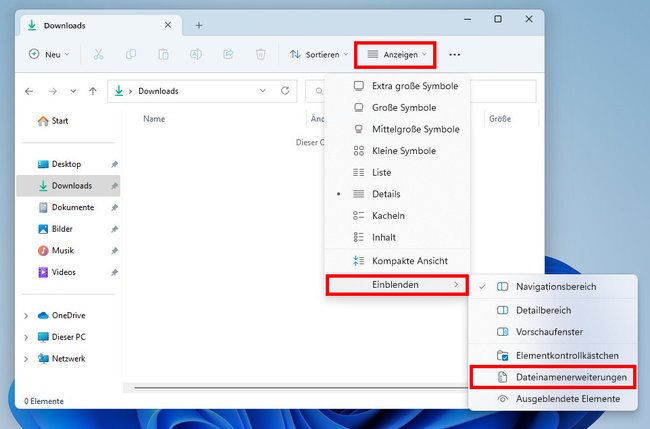The width and height of the screenshot is (650, 429).
Task: Maximize the Explorer window
Action: point(498,19)
